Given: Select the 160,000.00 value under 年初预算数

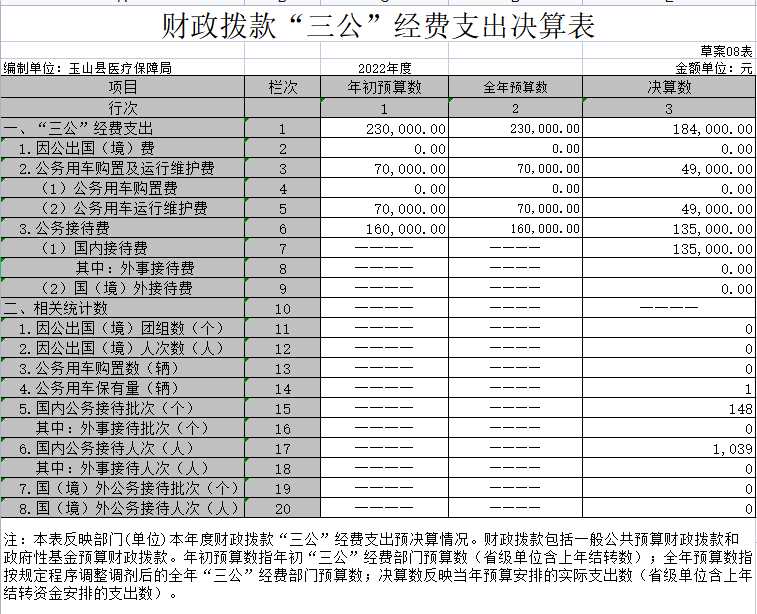Looking at the screenshot, I should pyautogui.click(x=406, y=229).
